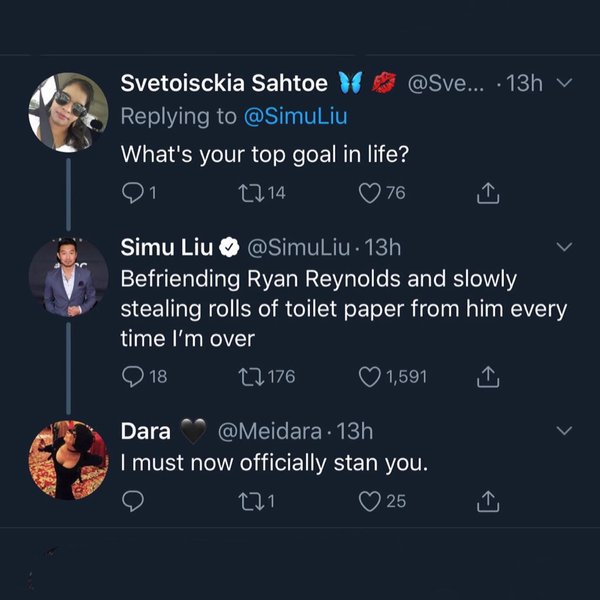Share Simu Liu's tweet

tap(488, 376)
